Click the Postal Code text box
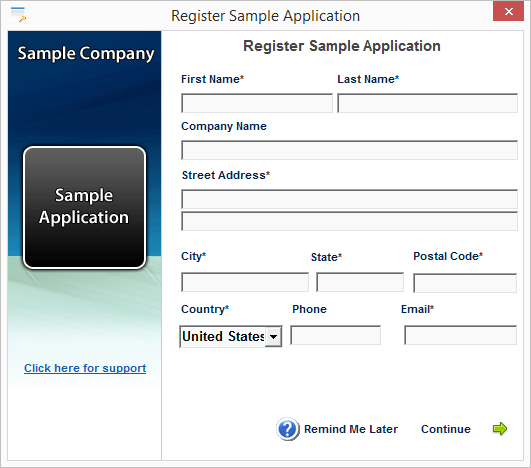Screen dimensions: 531x468 [x=465, y=283]
